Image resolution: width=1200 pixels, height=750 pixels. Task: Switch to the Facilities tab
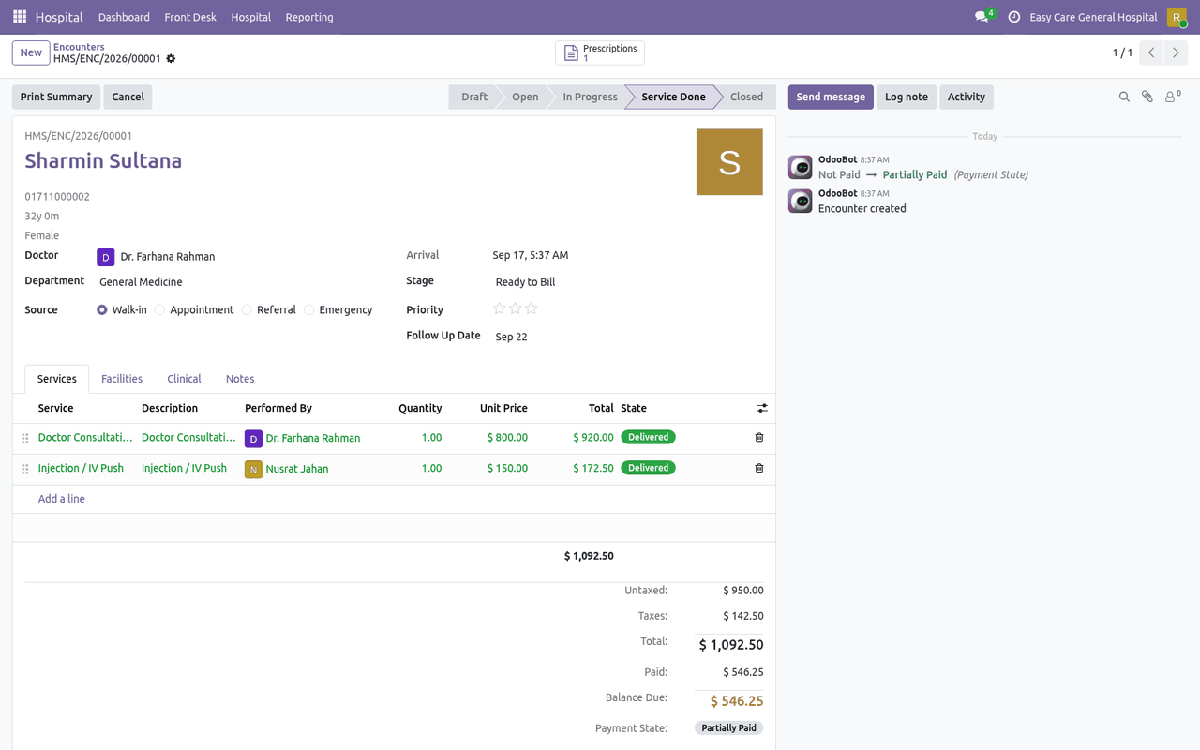pyautogui.click(x=122, y=379)
